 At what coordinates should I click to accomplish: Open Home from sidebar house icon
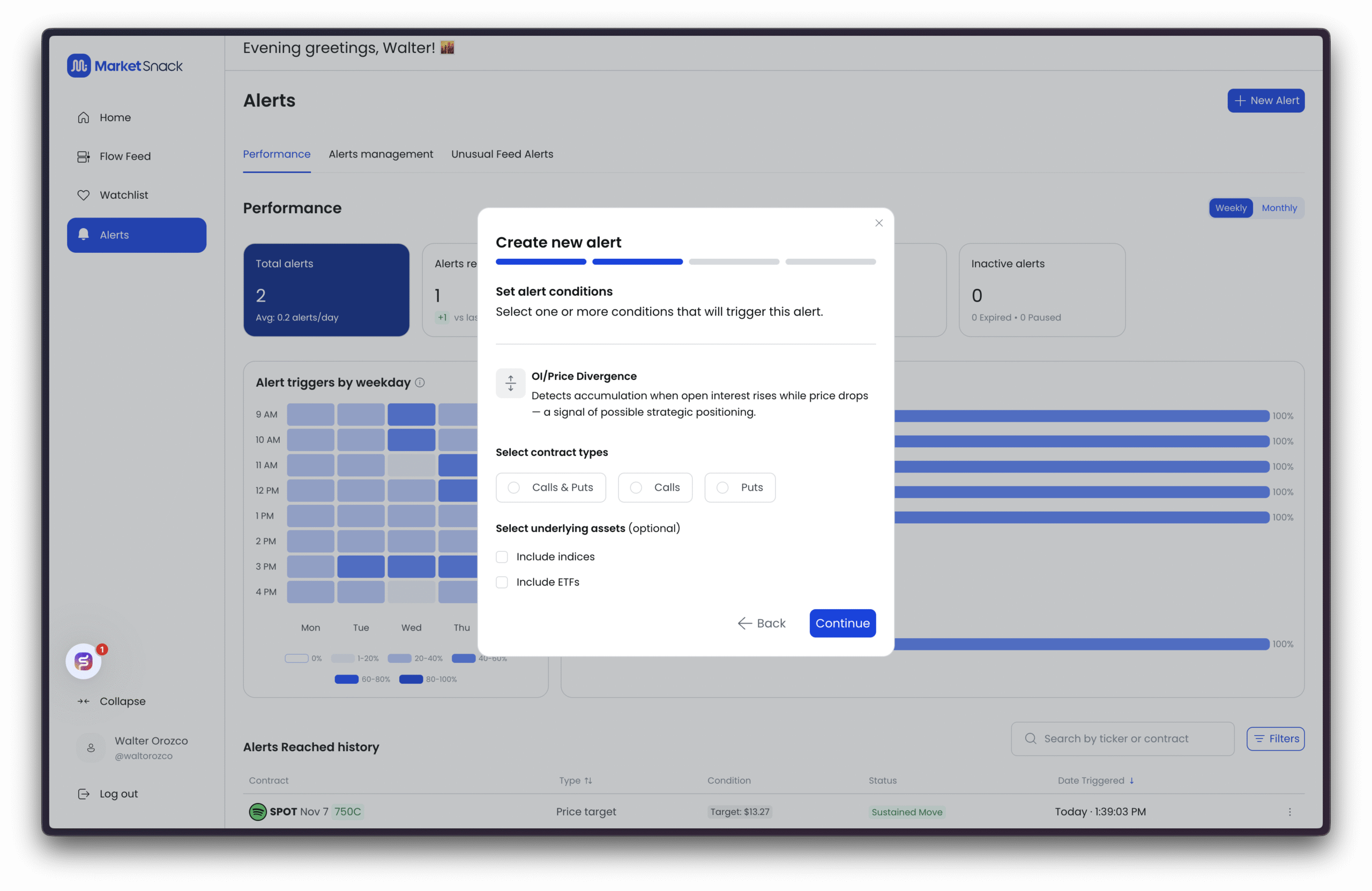point(84,117)
